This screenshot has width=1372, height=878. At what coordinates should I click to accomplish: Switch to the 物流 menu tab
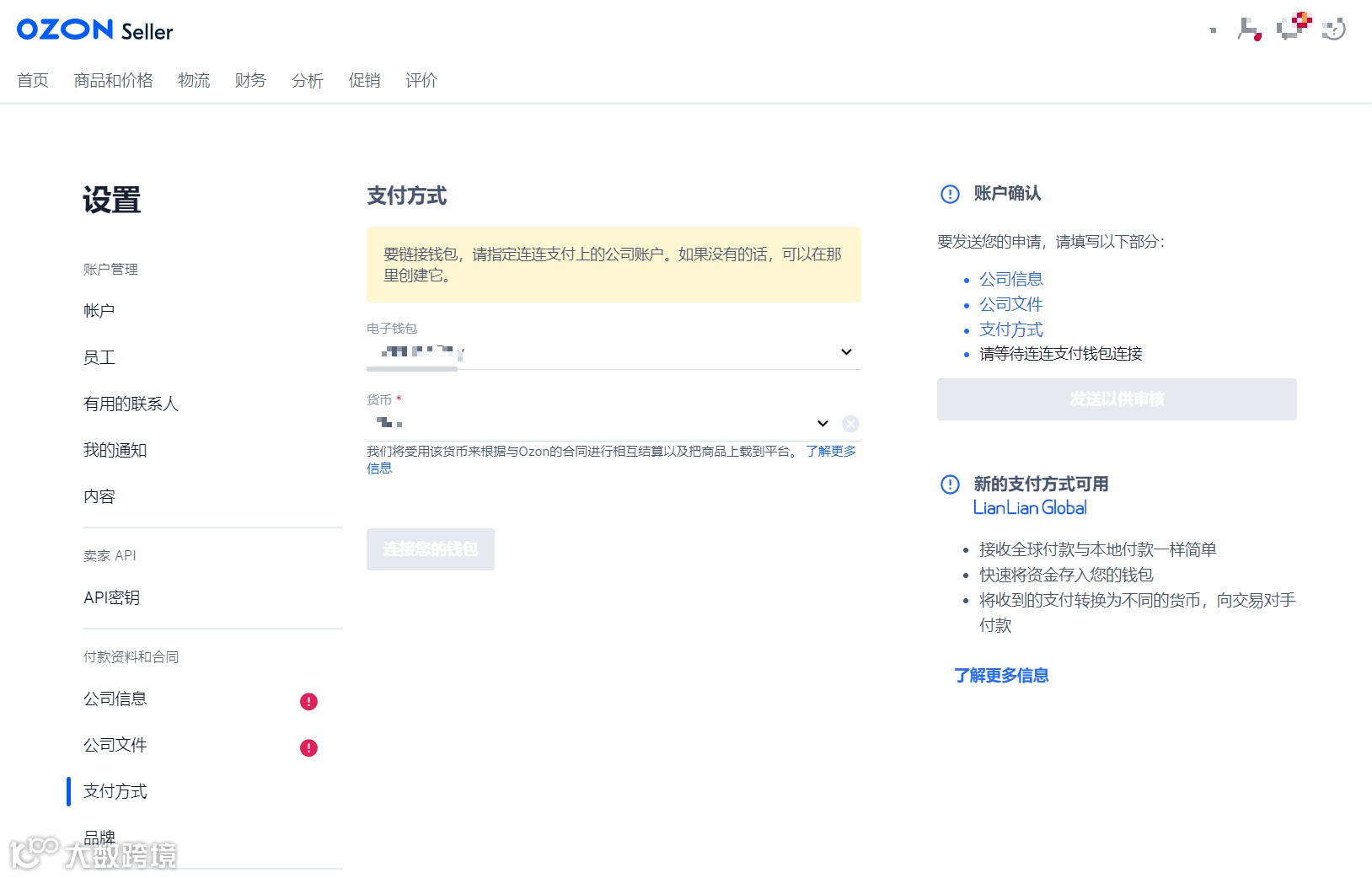tap(194, 80)
